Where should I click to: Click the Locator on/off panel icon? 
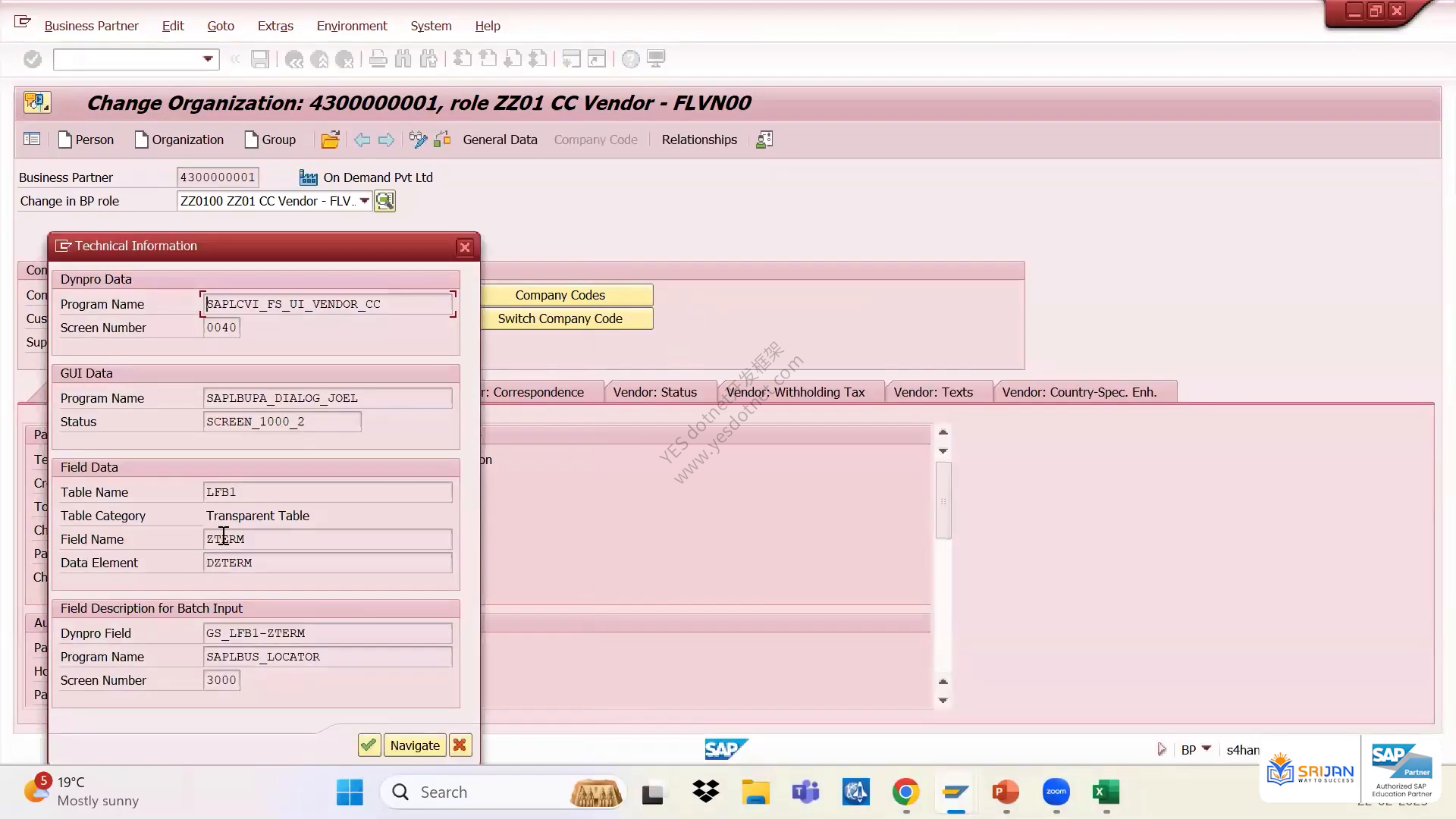(x=32, y=140)
